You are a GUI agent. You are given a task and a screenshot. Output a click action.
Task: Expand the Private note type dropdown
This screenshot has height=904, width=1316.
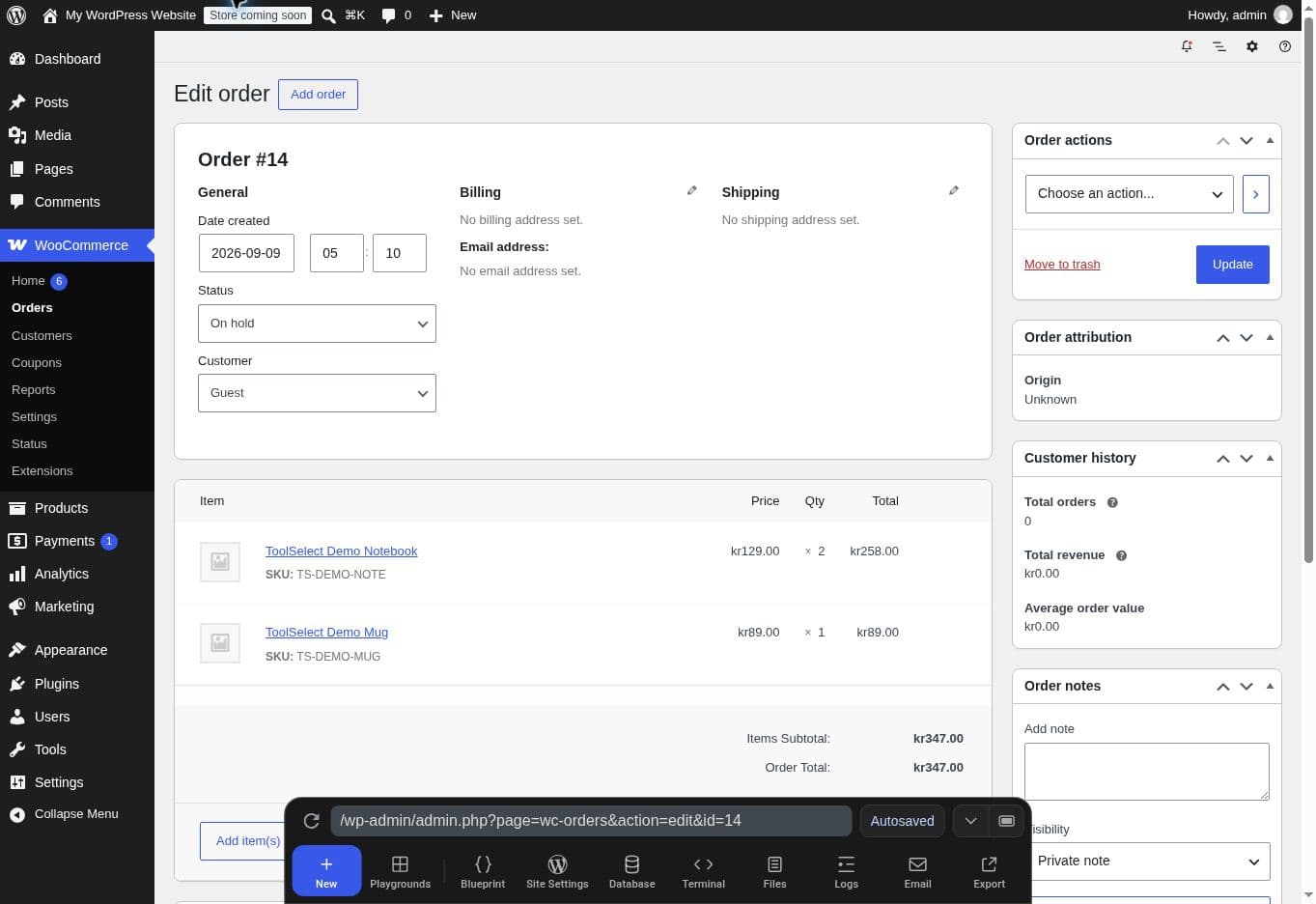1147,862
